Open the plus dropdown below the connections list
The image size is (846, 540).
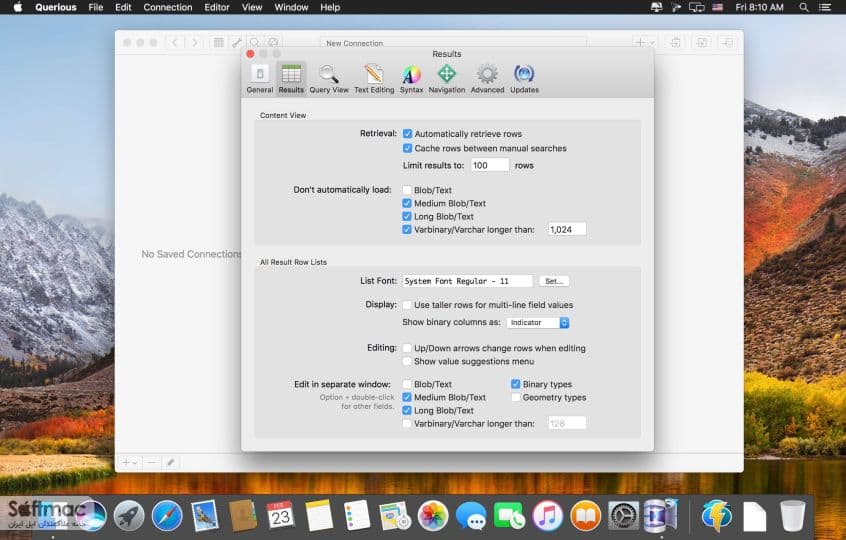click(129, 462)
